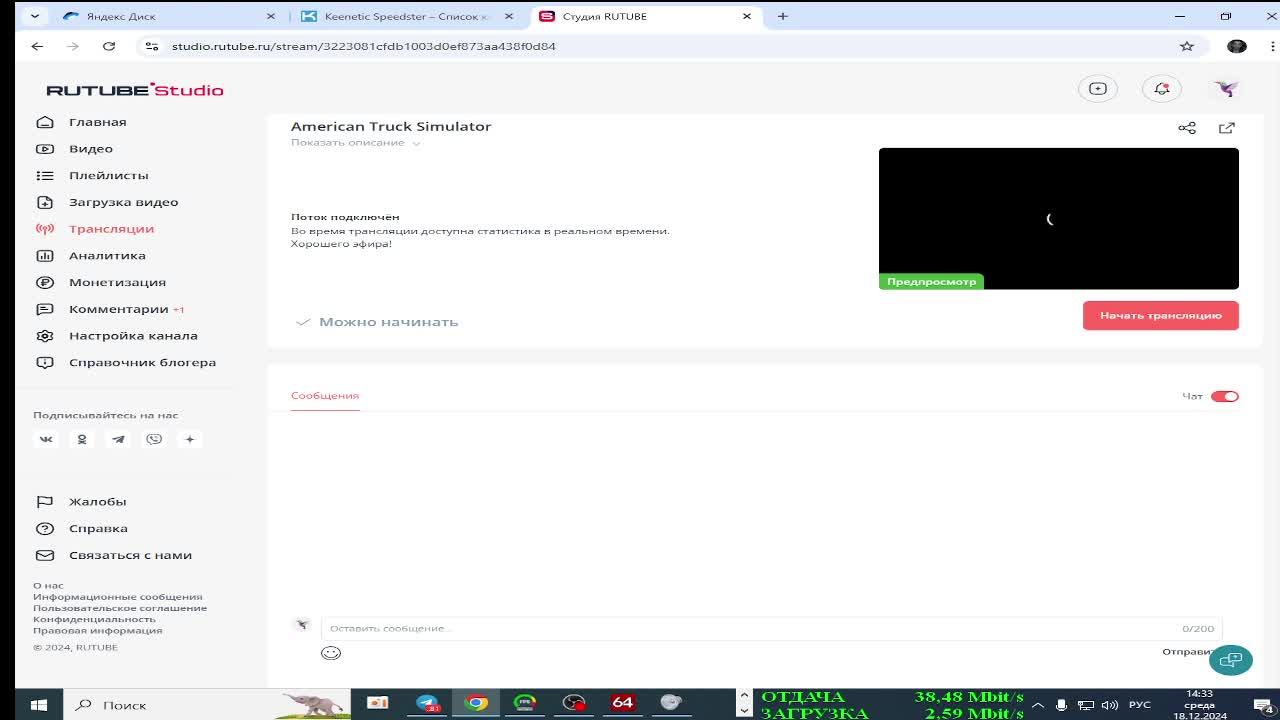Image resolution: width=1280 pixels, height=720 pixels.
Task: Open the Chrome tab search dropdown
Action: pyautogui.click(x=36, y=16)
